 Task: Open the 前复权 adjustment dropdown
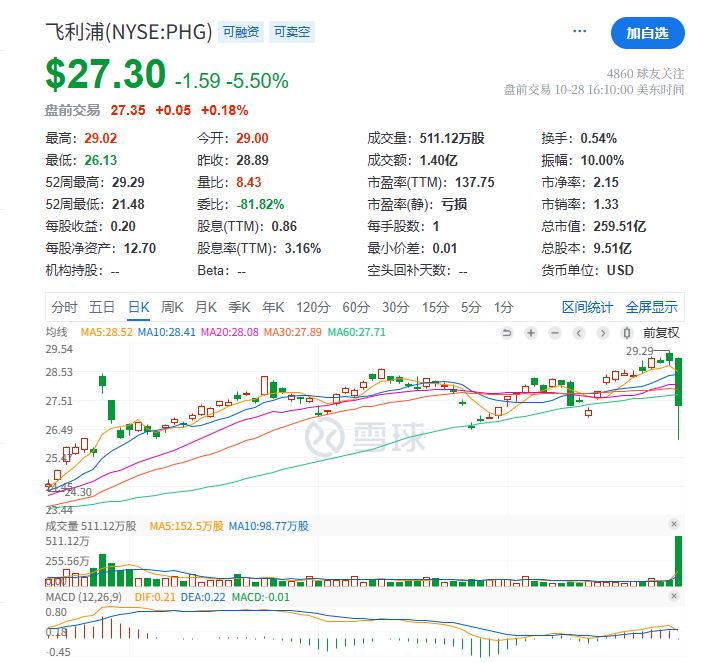click(660, 333)
